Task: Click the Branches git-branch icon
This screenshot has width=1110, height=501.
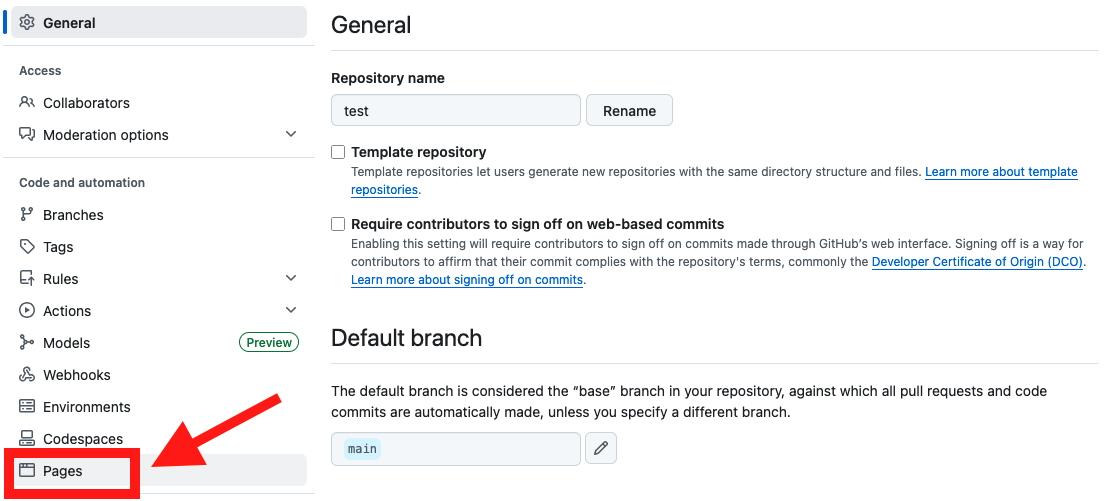Action: click(x=27, y=215)
